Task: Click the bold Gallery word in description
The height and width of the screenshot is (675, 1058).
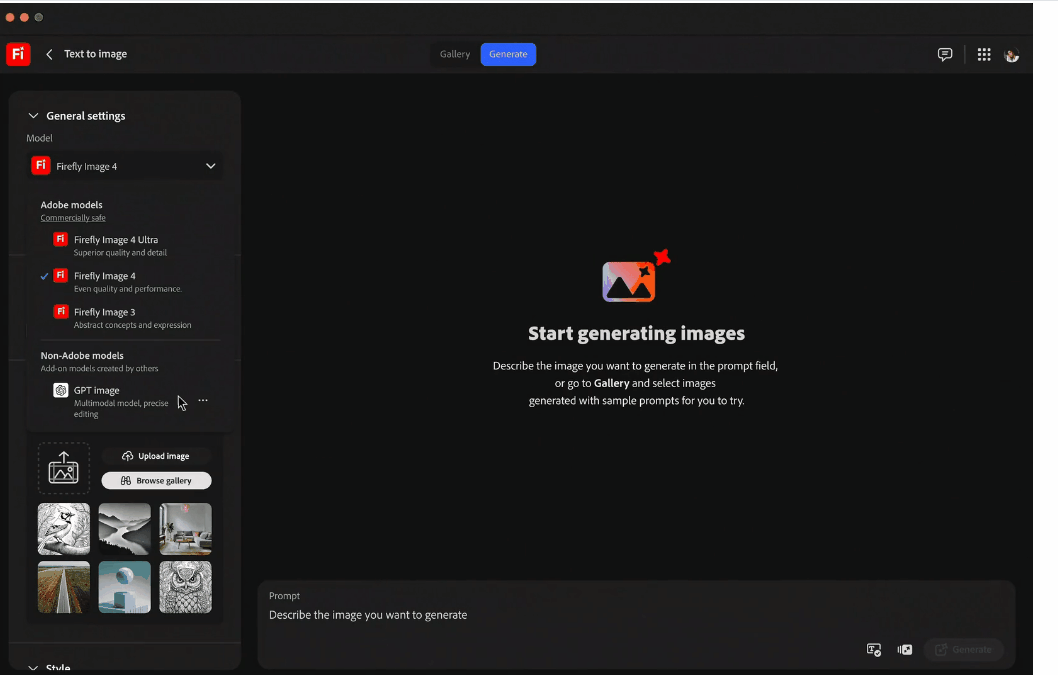Action: (611, 383)
